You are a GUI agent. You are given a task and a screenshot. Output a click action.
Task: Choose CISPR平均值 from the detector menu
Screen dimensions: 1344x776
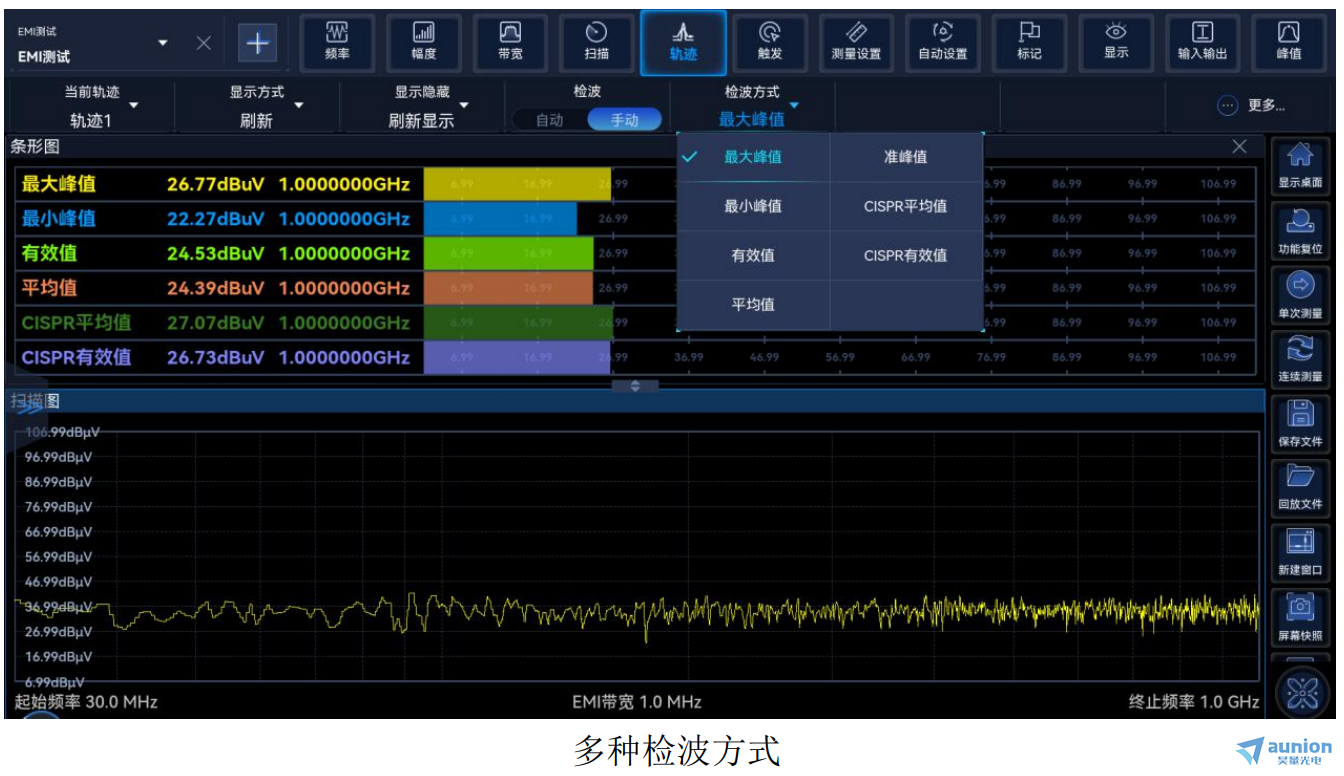tap(905, 206)
